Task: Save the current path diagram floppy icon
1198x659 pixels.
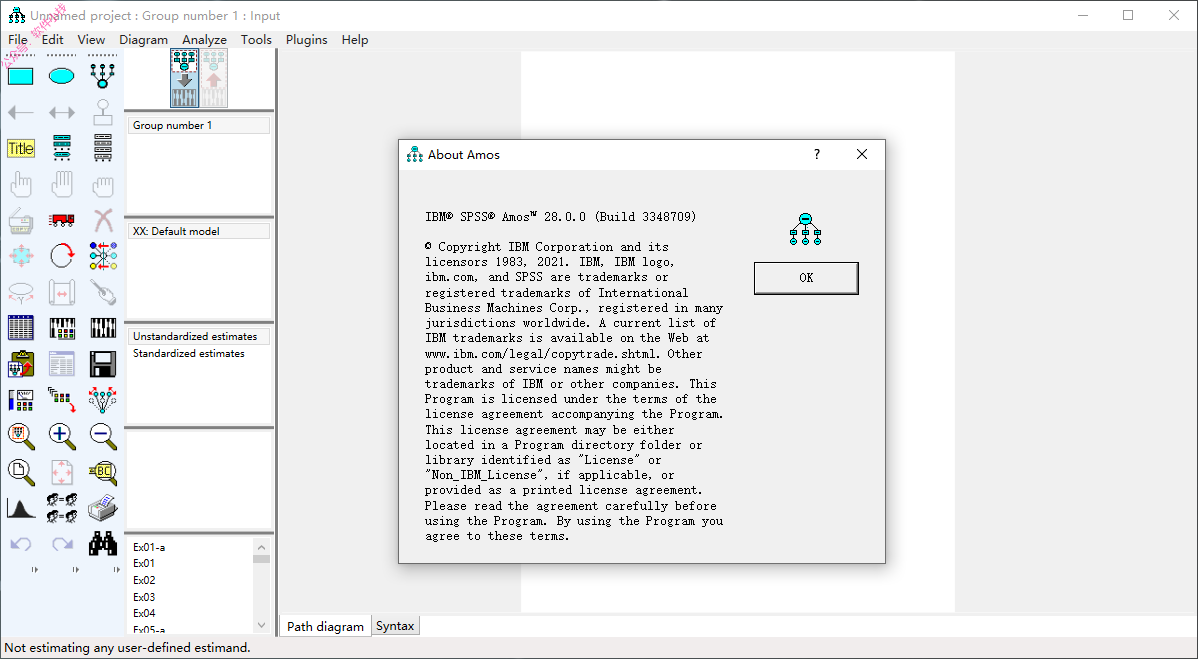Action: point(103,364)
